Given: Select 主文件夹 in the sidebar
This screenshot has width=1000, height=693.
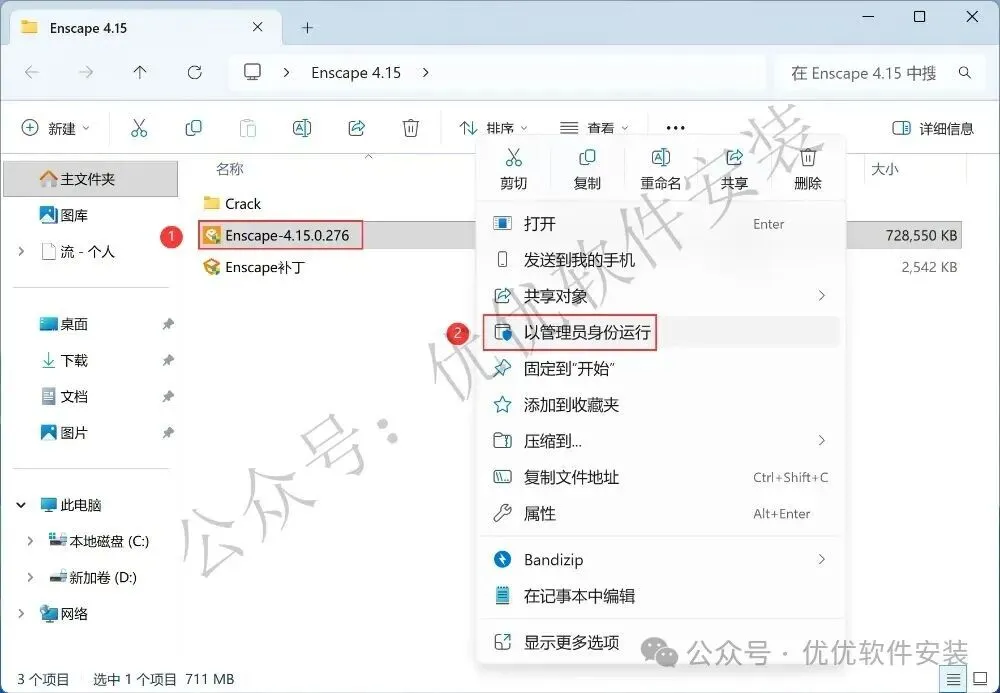Looking at the screenshot, I should 91,179.
